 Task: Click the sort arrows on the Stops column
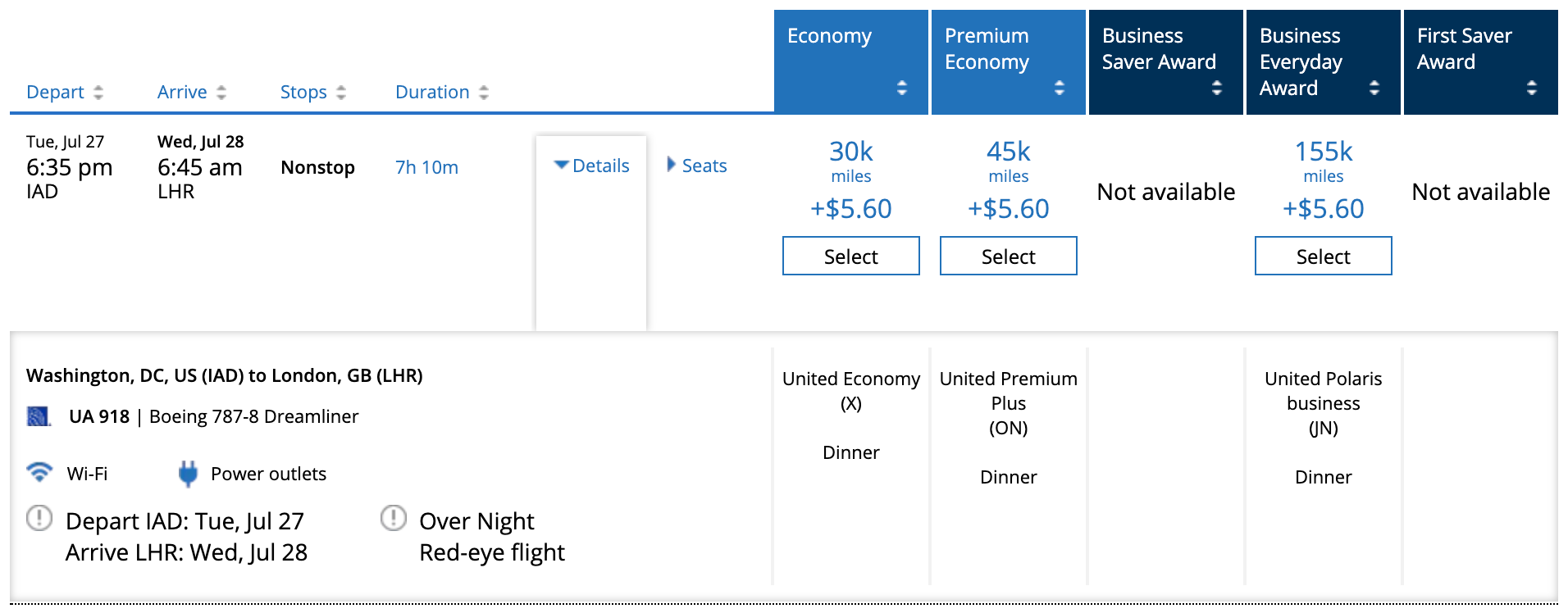340,92
